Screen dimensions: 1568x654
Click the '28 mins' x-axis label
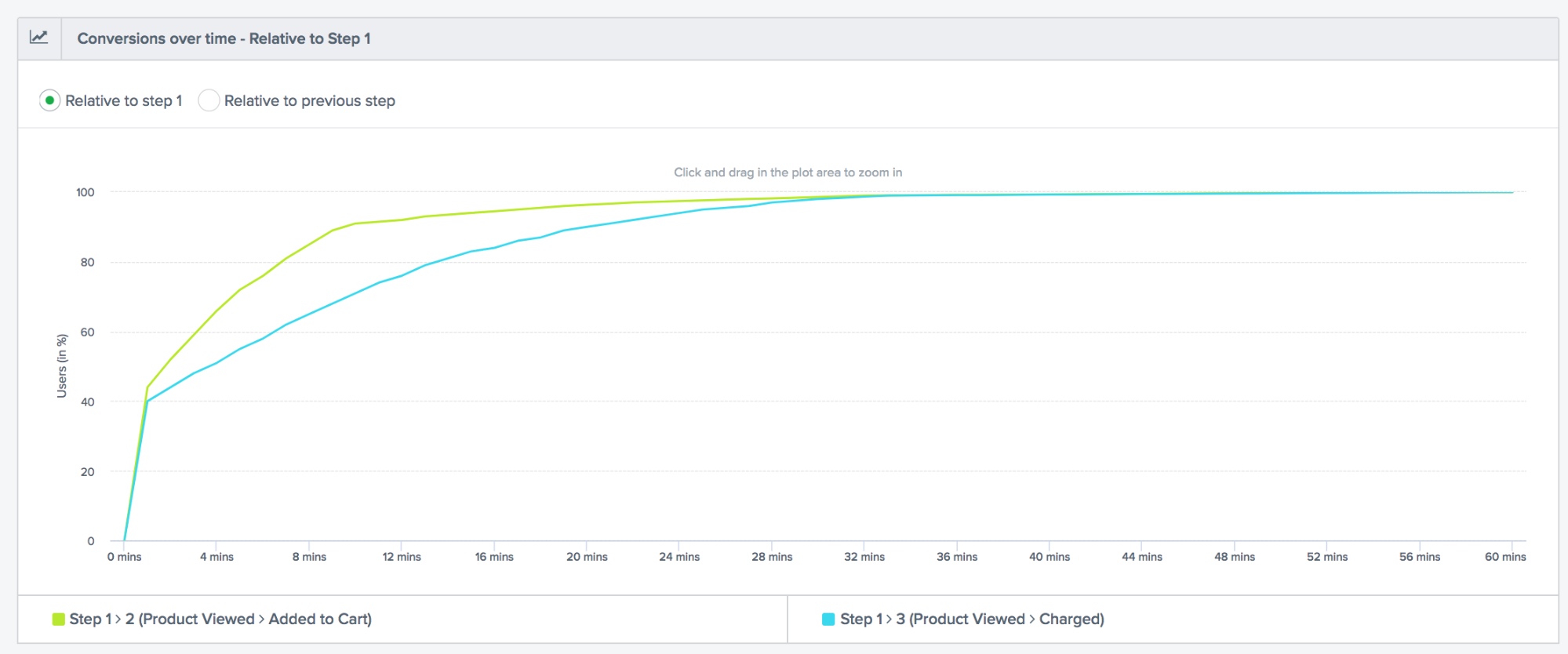(772, 557)
